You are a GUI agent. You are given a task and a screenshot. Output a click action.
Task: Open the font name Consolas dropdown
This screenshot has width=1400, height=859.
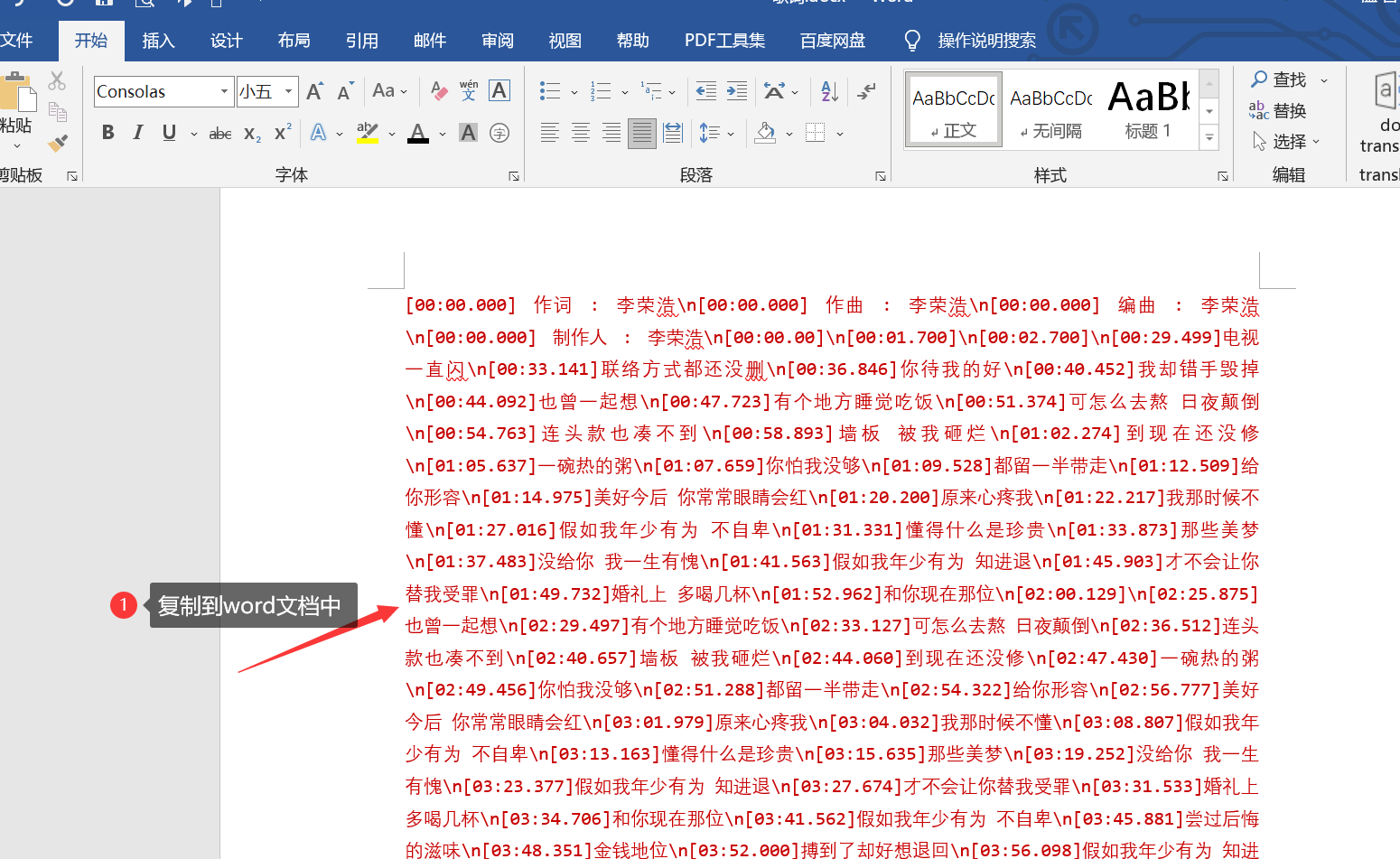(224, 91)
